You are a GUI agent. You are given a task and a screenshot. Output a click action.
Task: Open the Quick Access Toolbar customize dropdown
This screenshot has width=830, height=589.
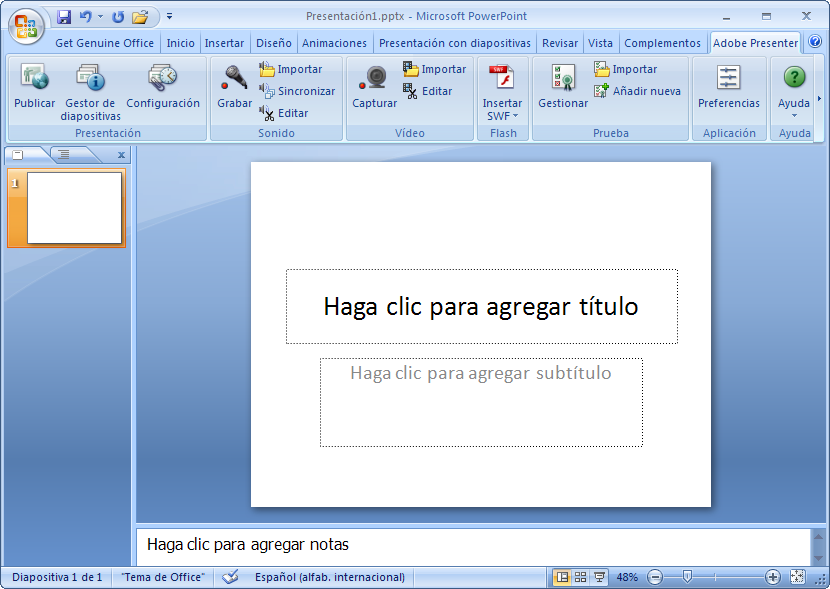tap(169, 17)
